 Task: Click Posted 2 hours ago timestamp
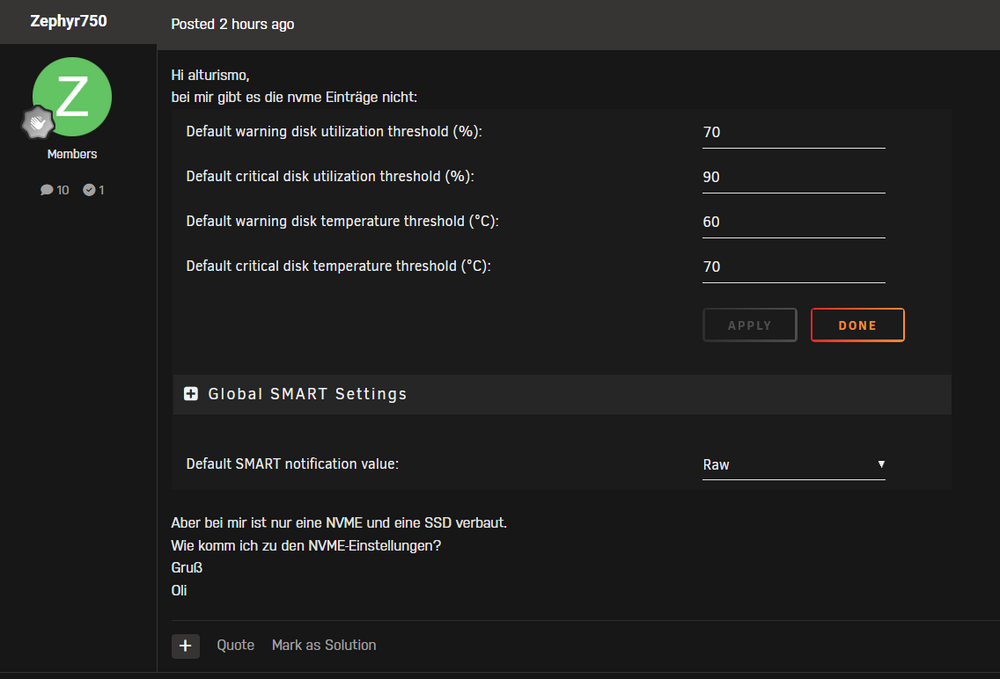pyautogui.click(x=232, y=24)
